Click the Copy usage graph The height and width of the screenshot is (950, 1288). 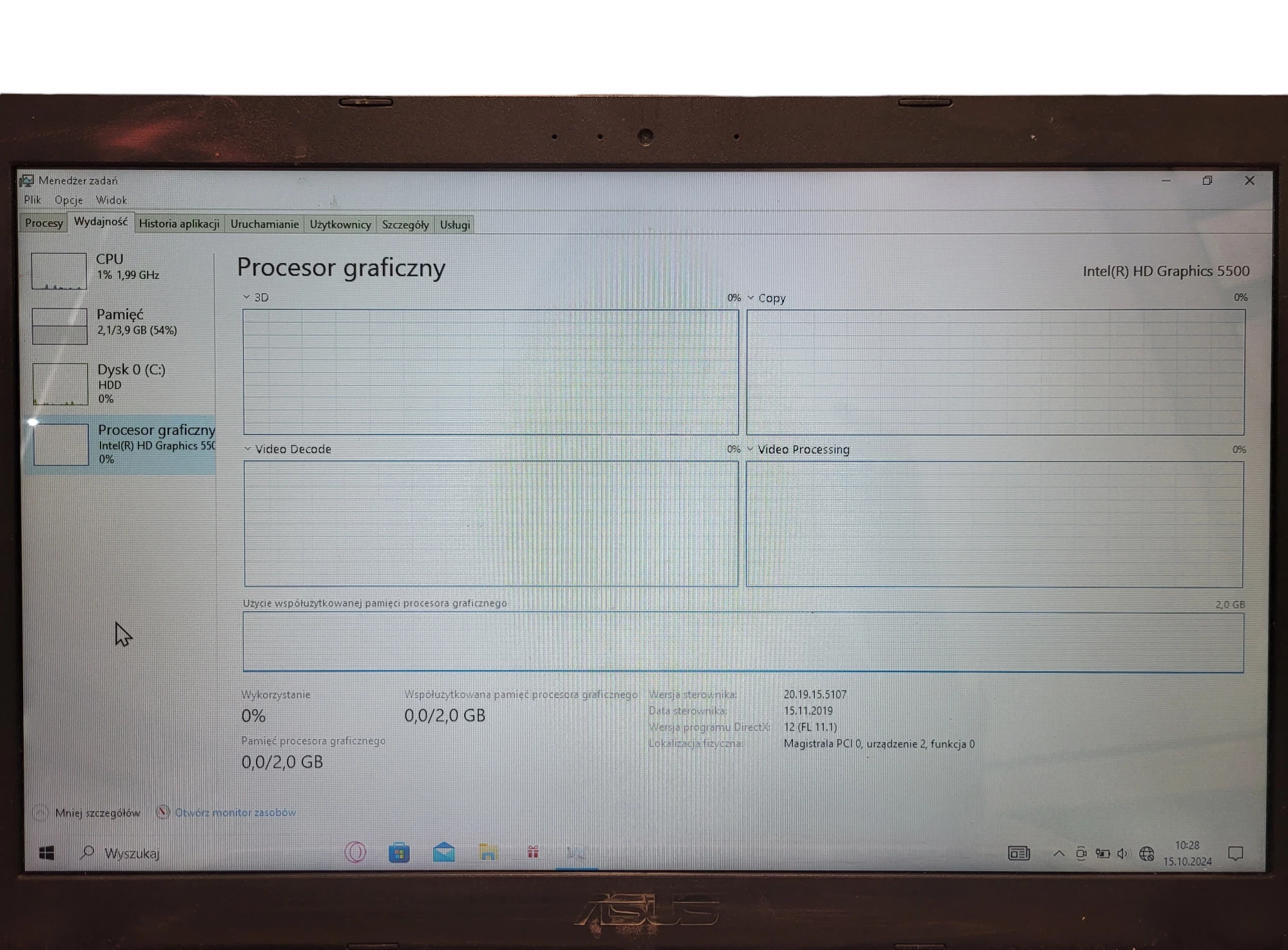(x=995, y=372)
